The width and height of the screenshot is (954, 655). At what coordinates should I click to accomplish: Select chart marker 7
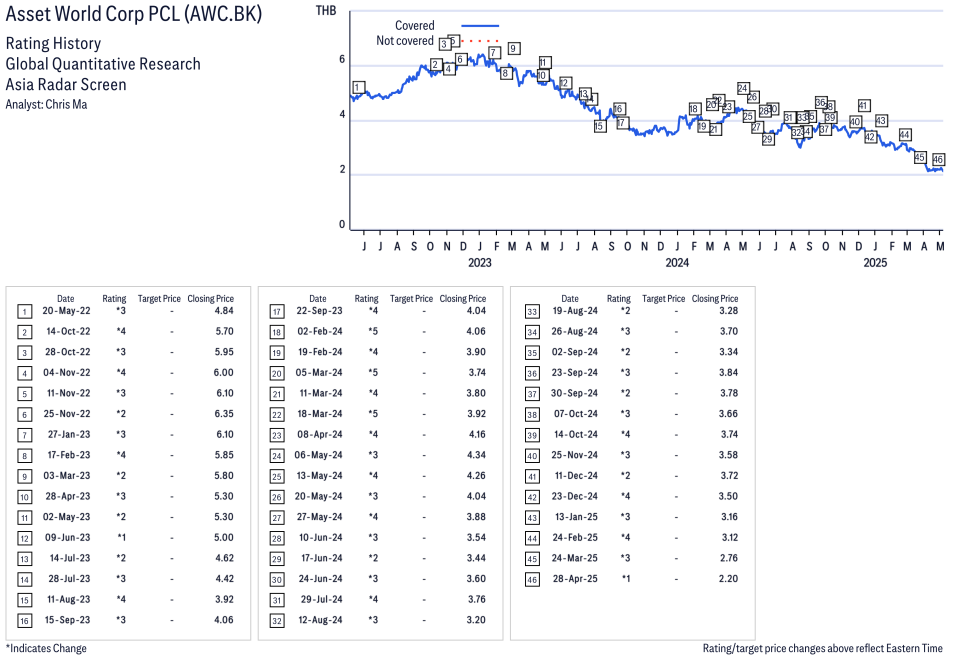[494, 53]
